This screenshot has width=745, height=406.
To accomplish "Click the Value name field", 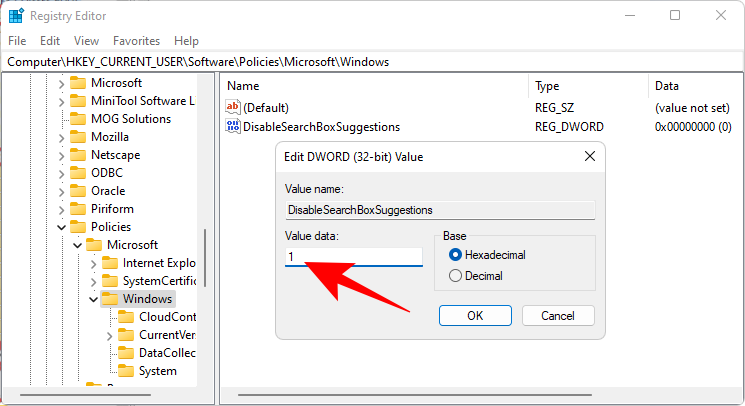I will click(440, 210).
